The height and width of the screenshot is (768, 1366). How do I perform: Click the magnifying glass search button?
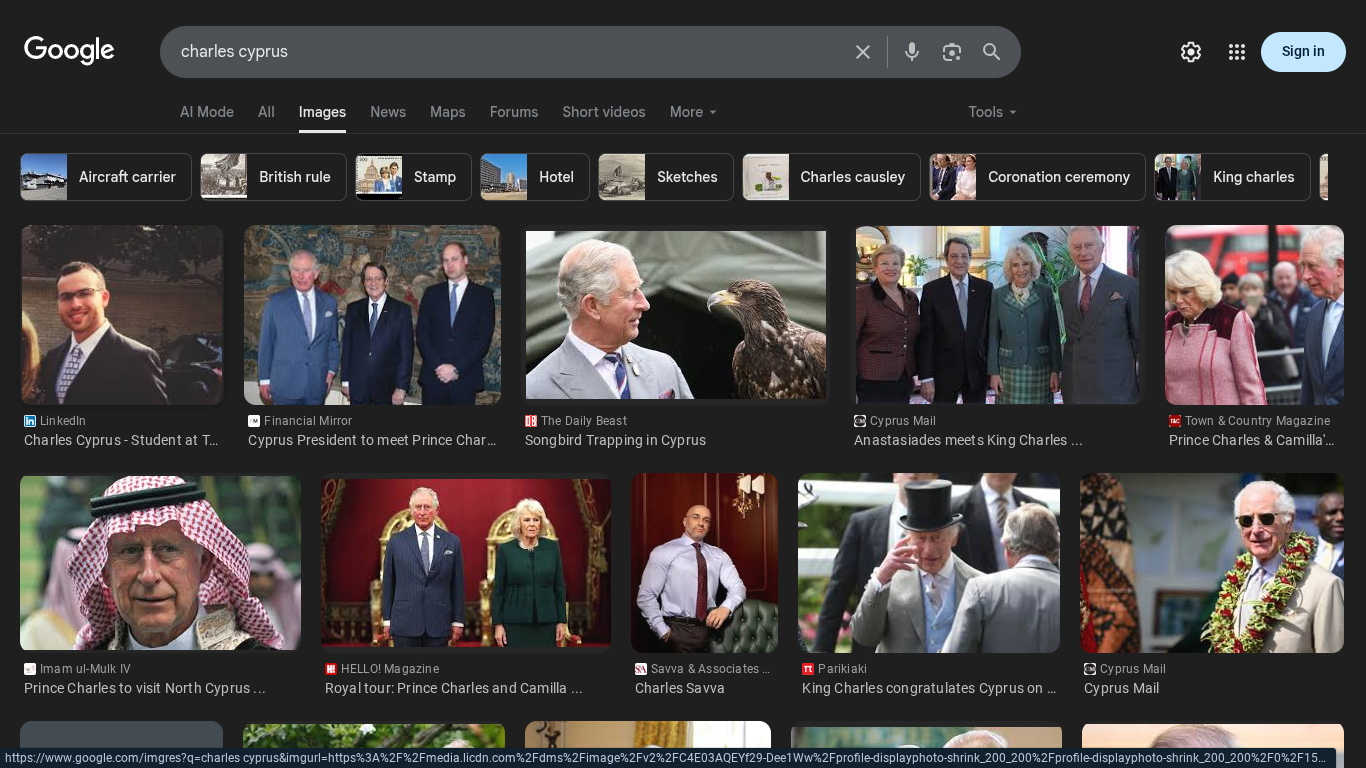pyautogui.click(x=991, y=52)
